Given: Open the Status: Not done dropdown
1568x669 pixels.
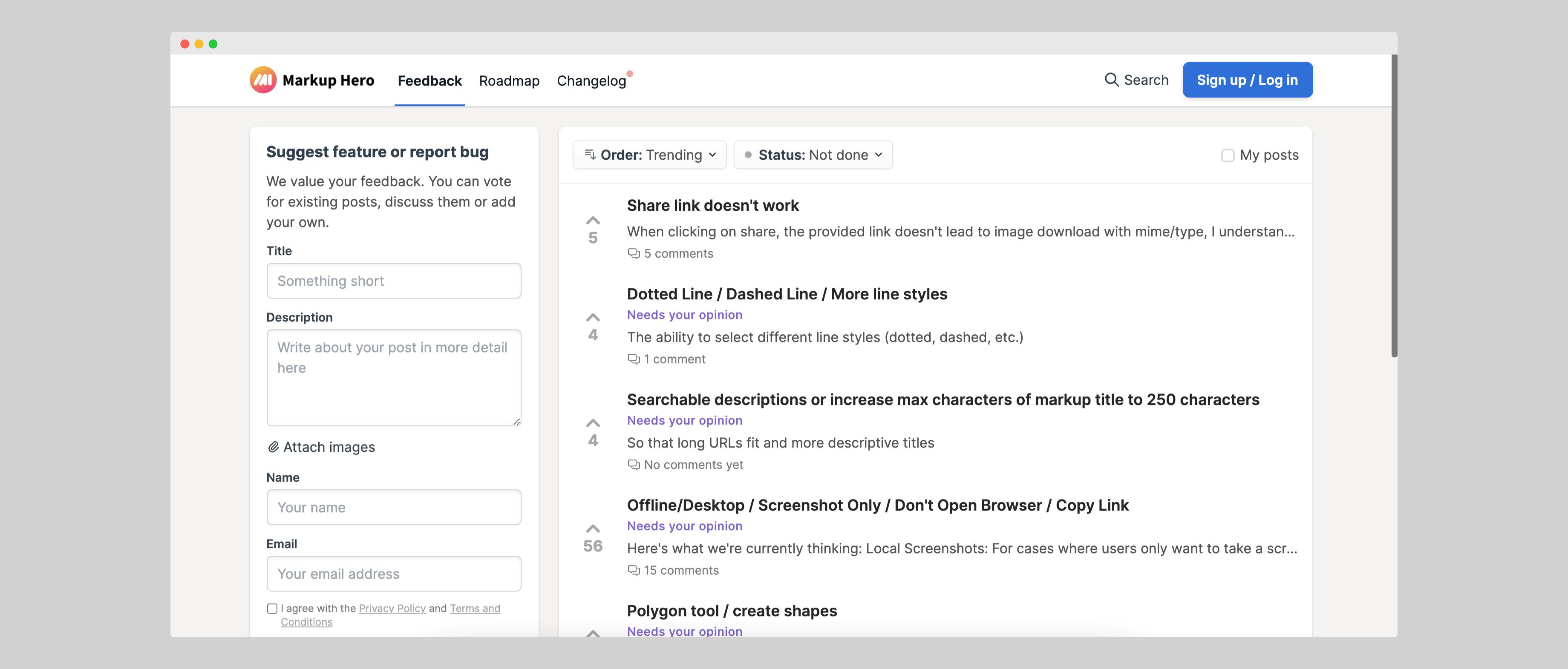Looking at the screenshot, I should (813, 155).
